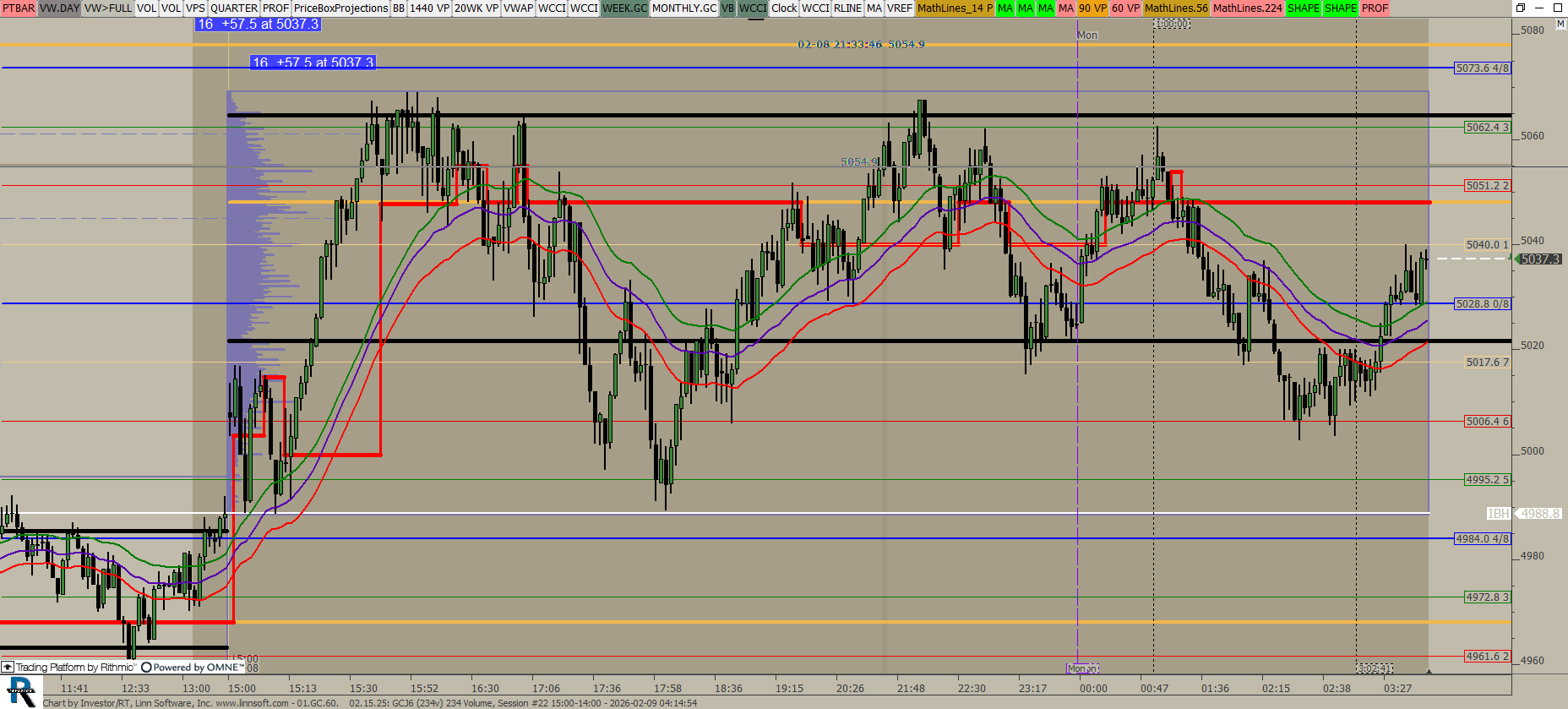Click the Rithmic icon beside 'Trading Platform'
Image resolution: width=1568 pixels, height=709 pixels.
tap(8, 668)
